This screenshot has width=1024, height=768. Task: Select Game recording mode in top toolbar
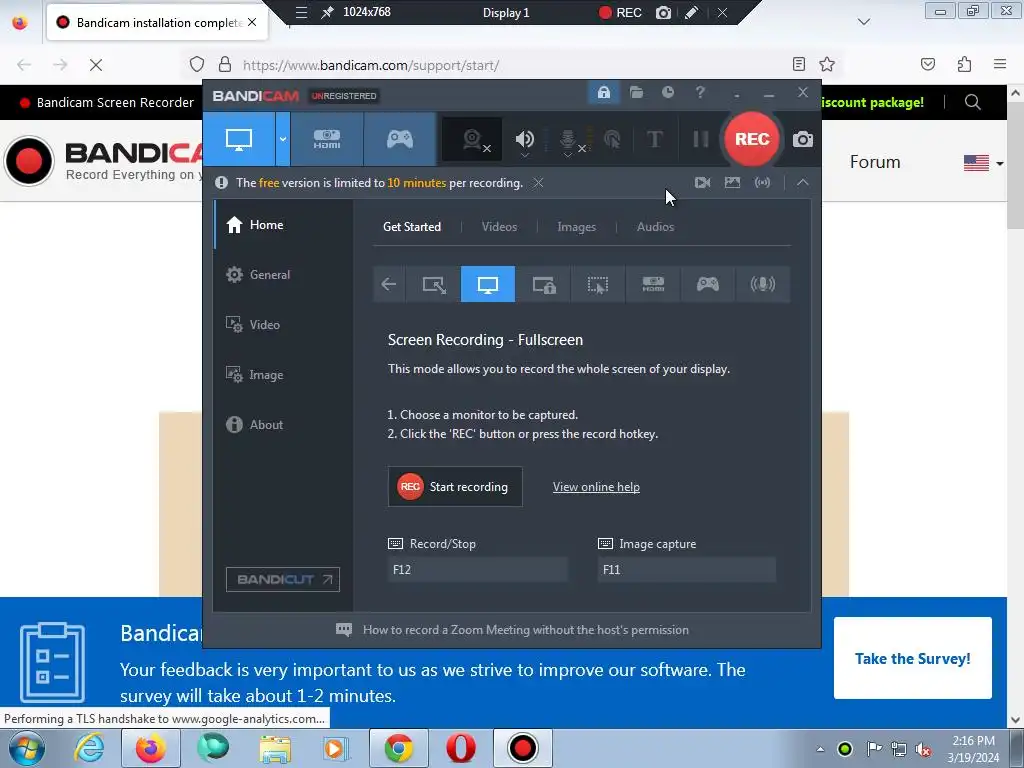pos(400,139)
